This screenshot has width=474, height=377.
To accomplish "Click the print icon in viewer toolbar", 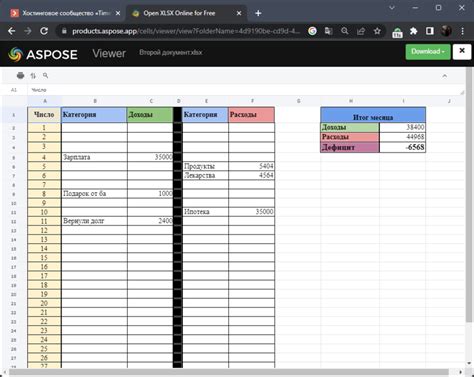I will pos(20,76).
